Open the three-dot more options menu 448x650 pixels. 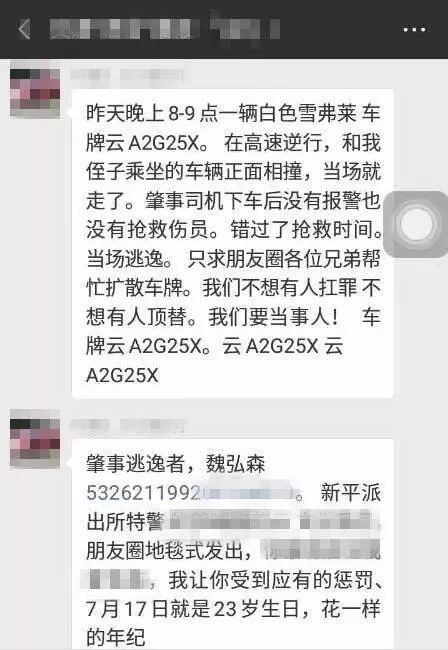coord(414,30)
